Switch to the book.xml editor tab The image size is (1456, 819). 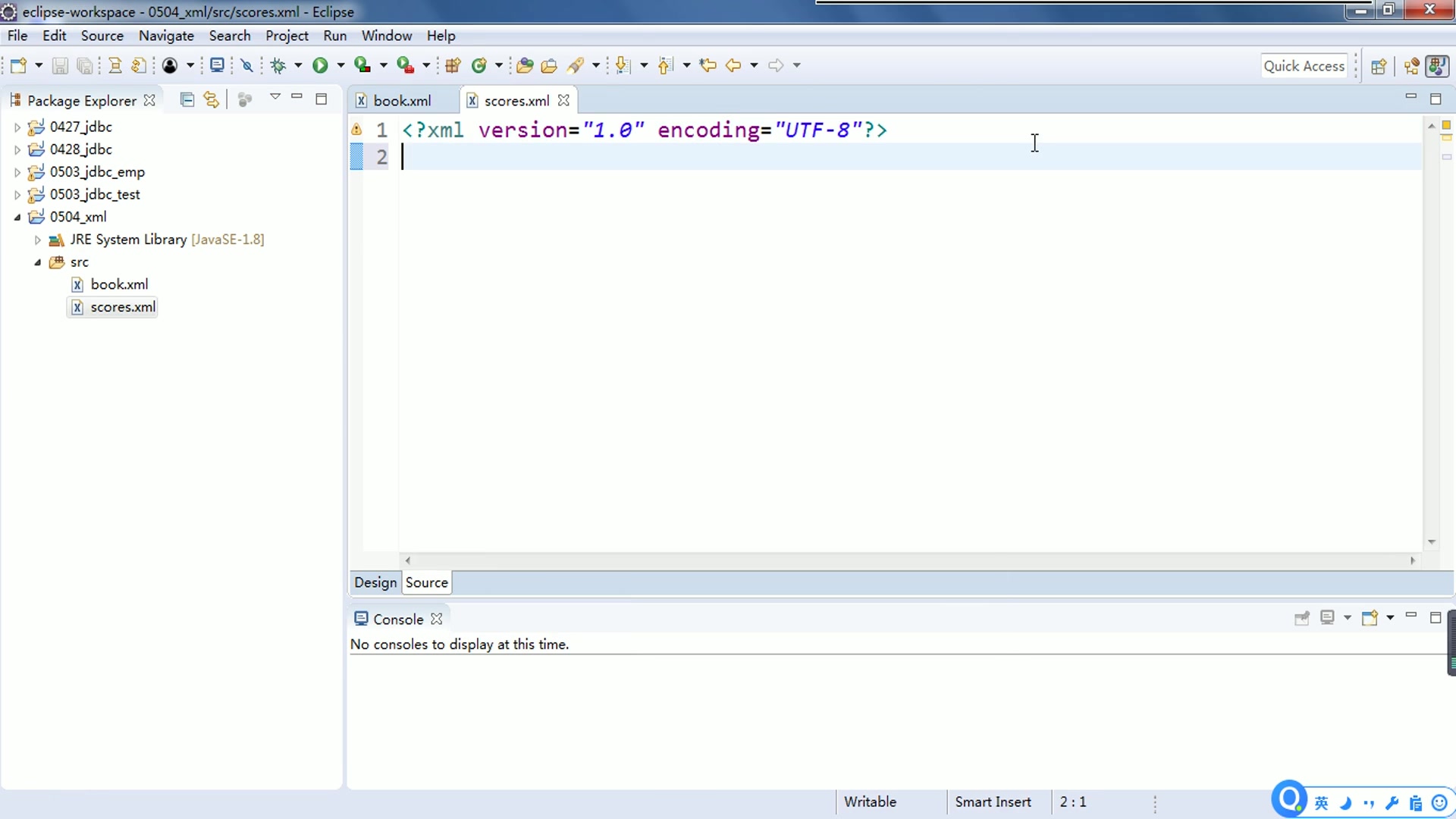402,101
